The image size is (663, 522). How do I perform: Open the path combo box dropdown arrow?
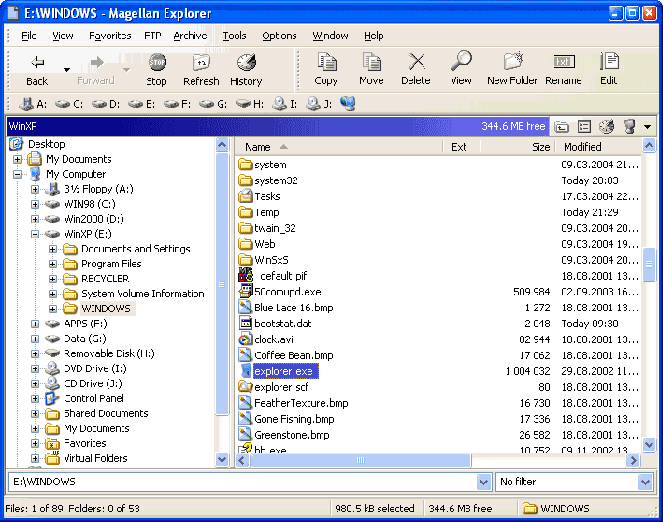483,482
